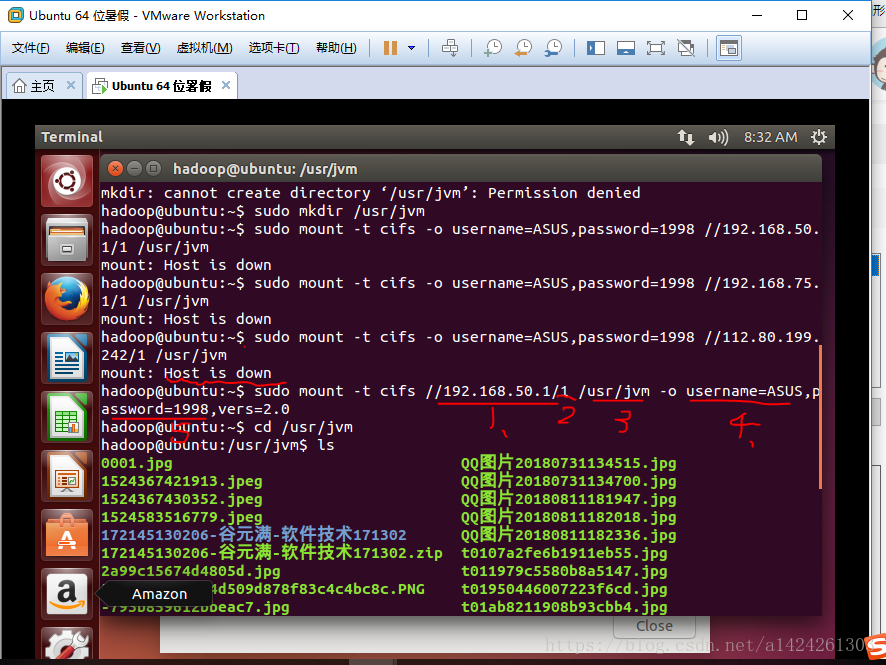Click file 1524583516779.jpeg
The image size is (886, 665).
pyautogui.click(x=181, y=518)
